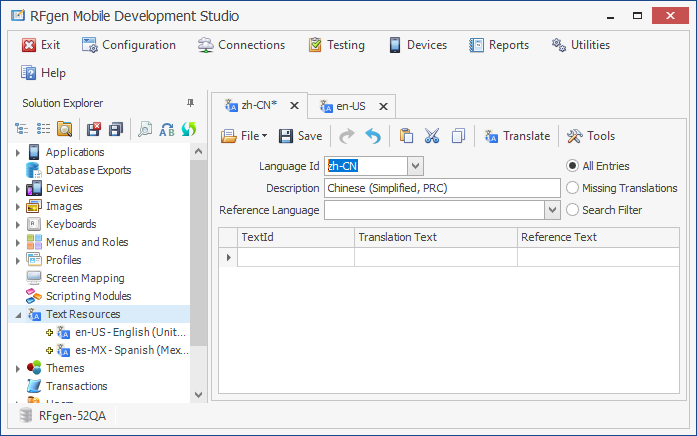
Task: Click the Copy icon in the editor toolbar
Action: coord(458,136)
